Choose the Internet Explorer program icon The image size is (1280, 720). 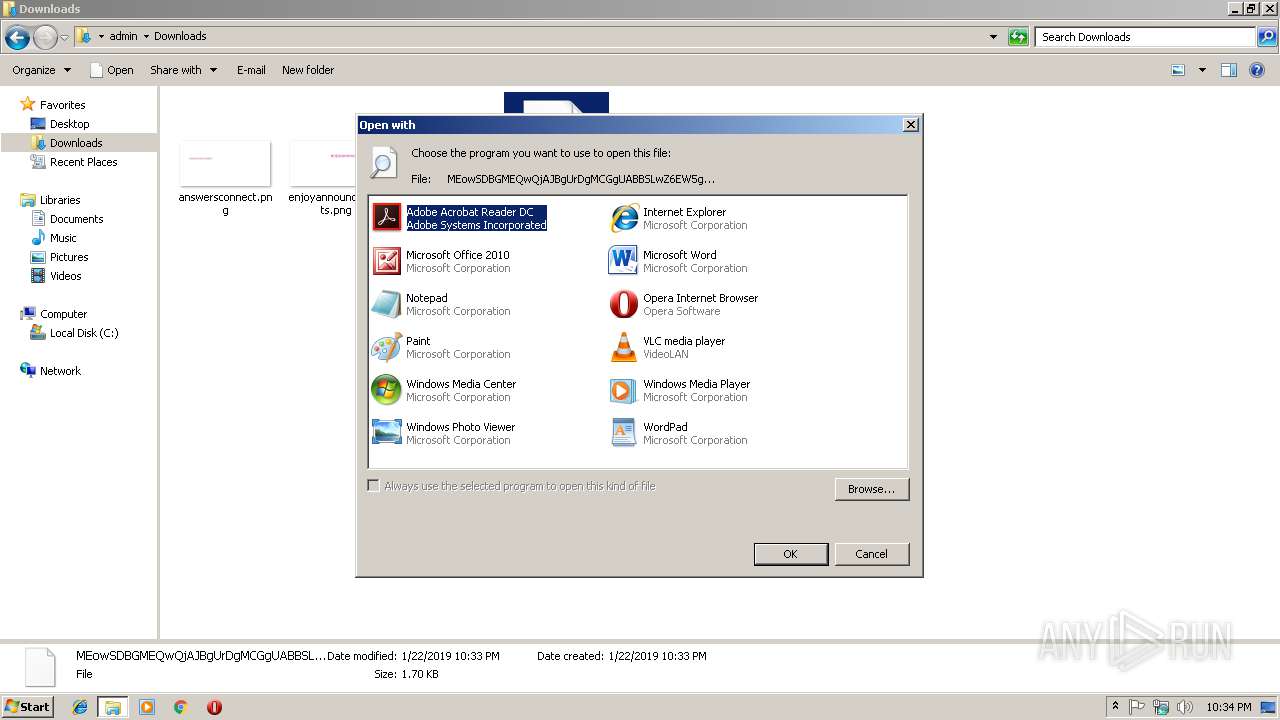pyautogui.click(x=624, y=217)
